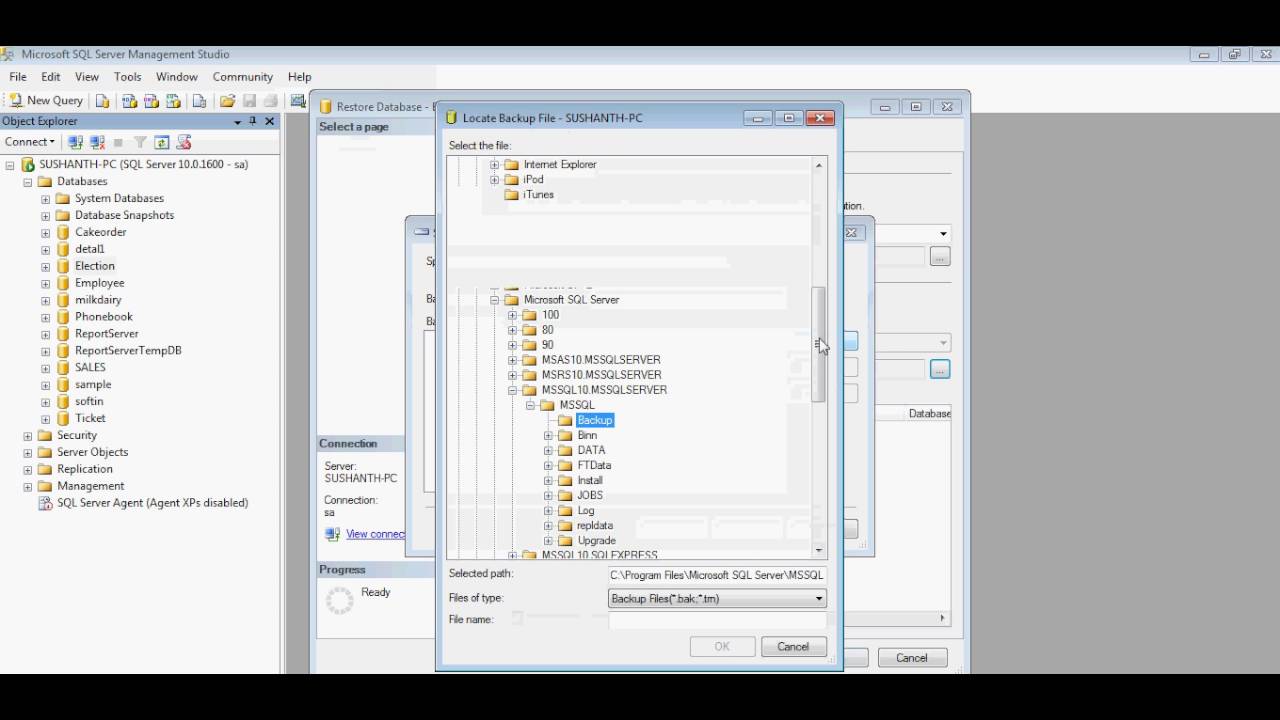Click the Open File toolbar icon
The image size is (1280, 720).
pos(227,100)
